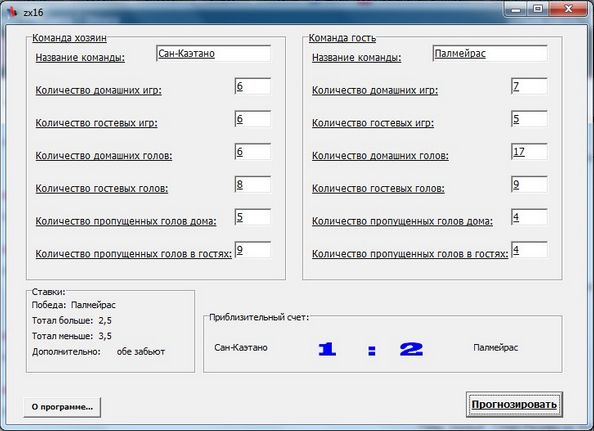Focus home team's гостевых игр field
The image size is (594, 431).
click(x=253, y=119)
